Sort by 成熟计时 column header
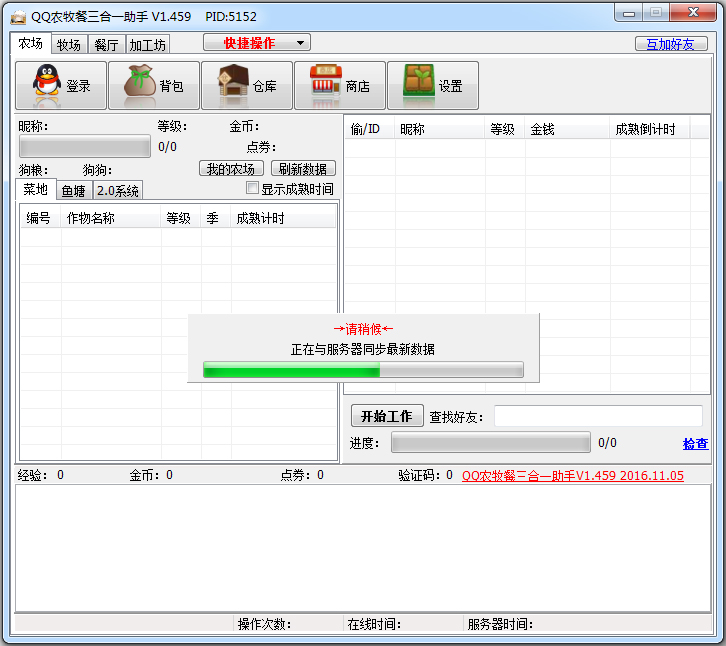Viewport: 726px width, 646px height. 283,218
